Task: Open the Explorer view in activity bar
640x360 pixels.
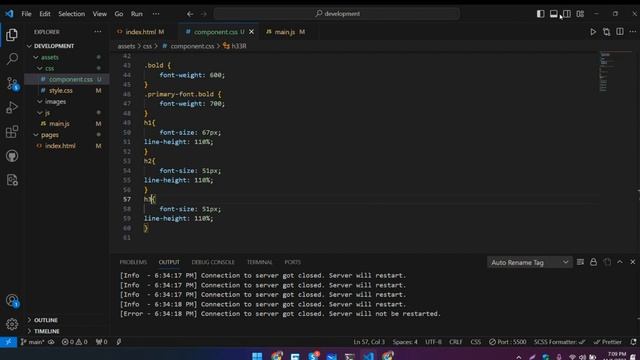Action: (x=12, y=35)
